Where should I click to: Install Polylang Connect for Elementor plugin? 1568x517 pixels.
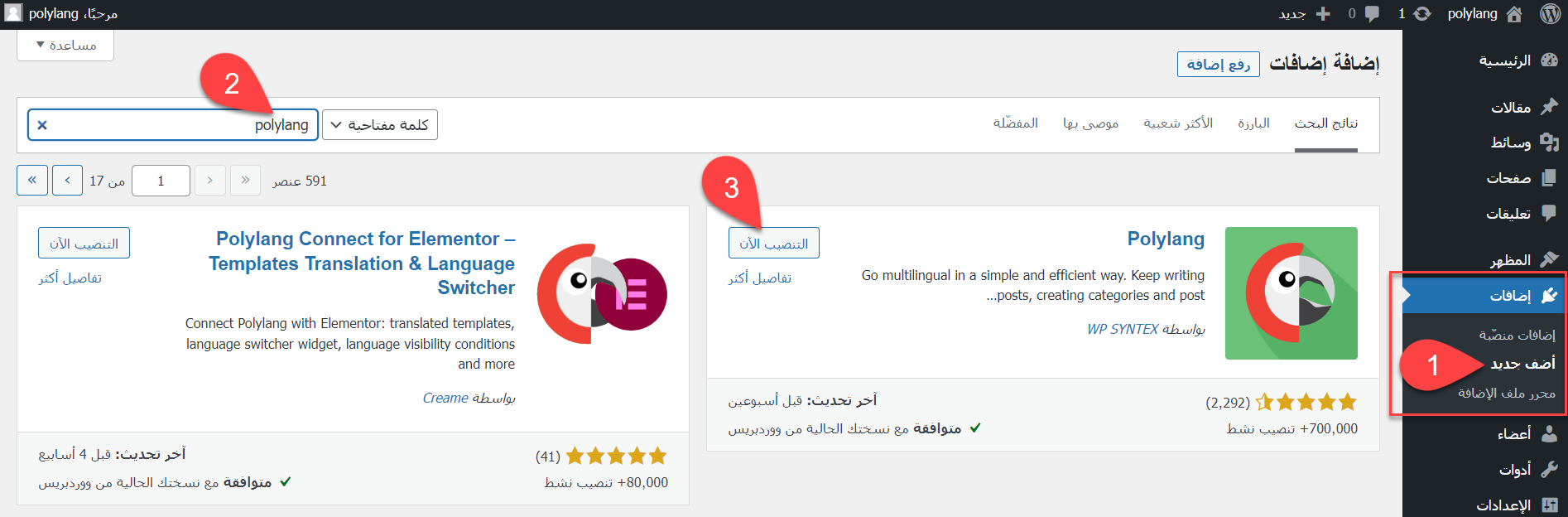tap(84, 243)
